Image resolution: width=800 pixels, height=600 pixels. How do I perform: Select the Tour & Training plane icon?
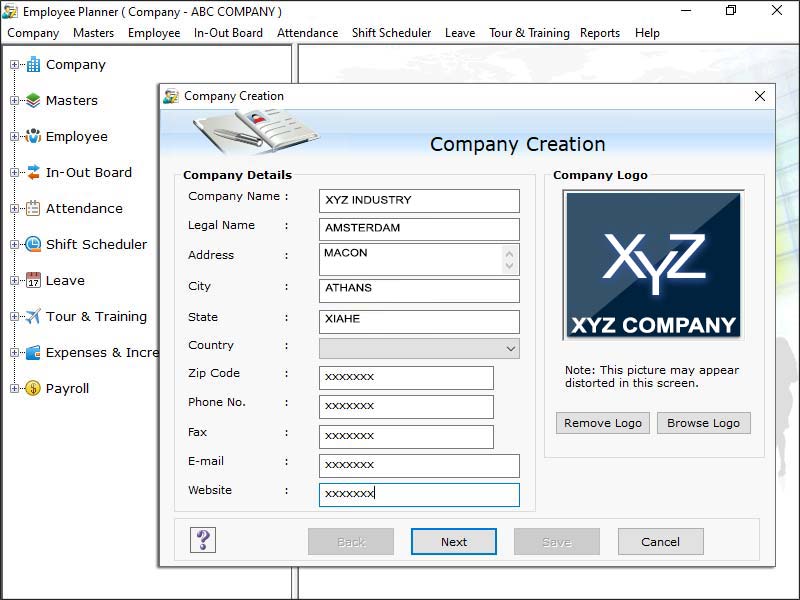(34, 316)
